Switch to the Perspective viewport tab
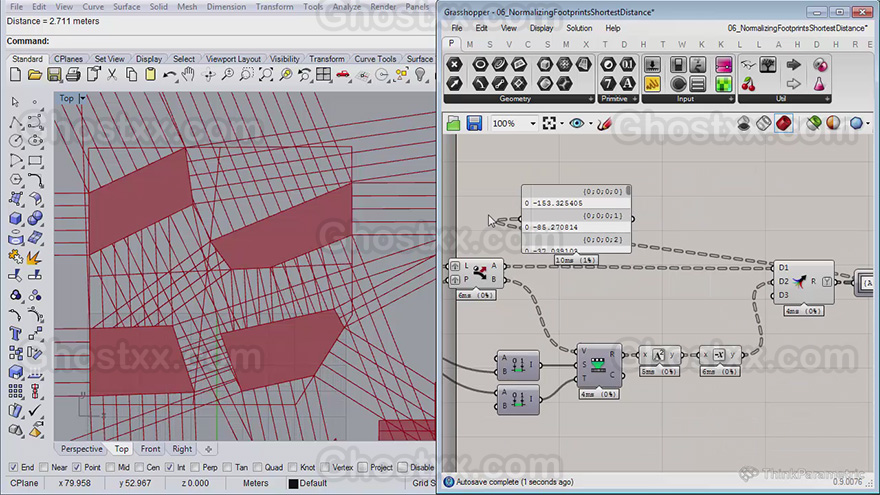Viewport: 880px width, 495px height. (82, 449)
